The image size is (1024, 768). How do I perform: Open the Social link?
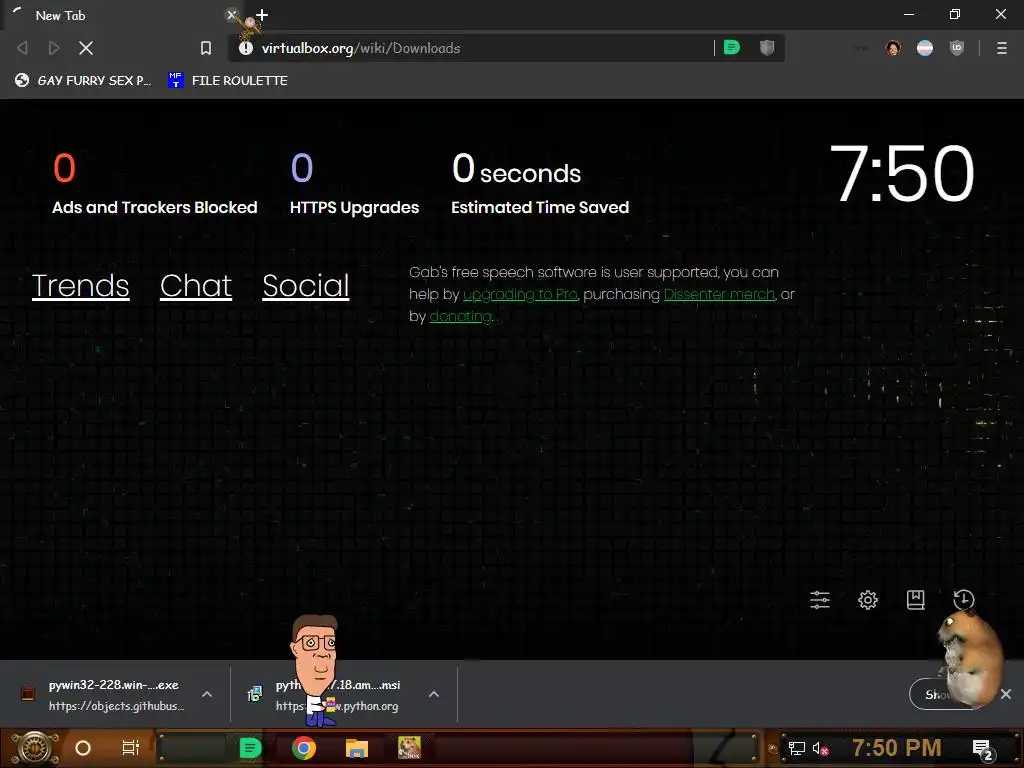pos(306,285)
